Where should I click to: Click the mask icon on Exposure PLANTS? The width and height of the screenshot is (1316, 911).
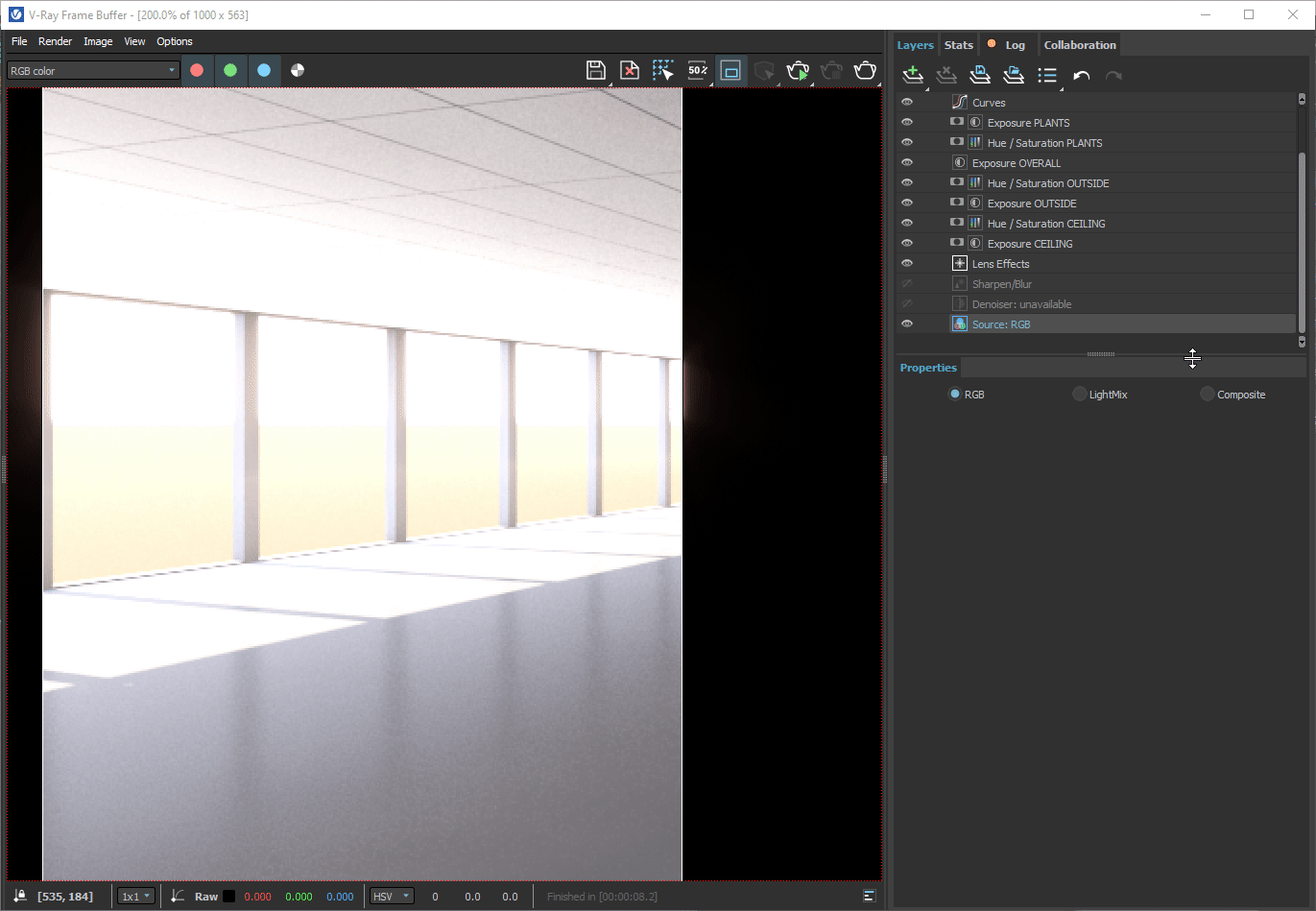click(956, 122)
